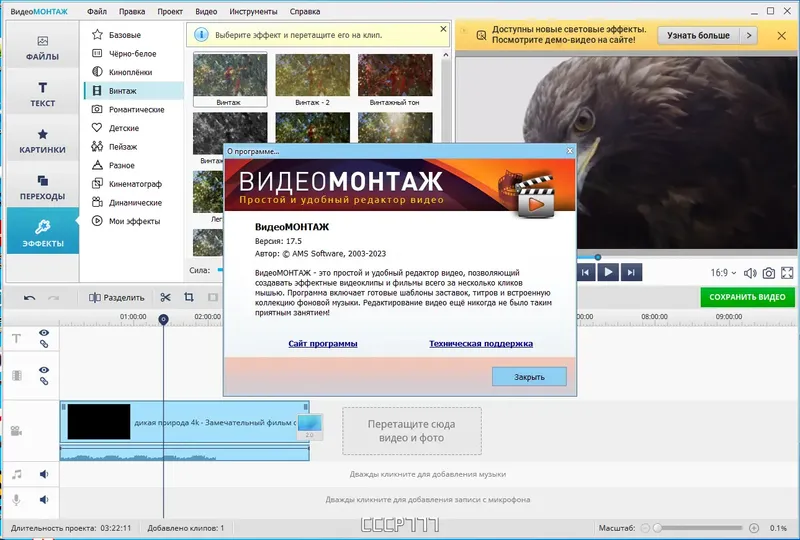Open the 16:9 aspect ratio dropdown
Viewport: 800px width, 540px height.
tap(723, 273)
